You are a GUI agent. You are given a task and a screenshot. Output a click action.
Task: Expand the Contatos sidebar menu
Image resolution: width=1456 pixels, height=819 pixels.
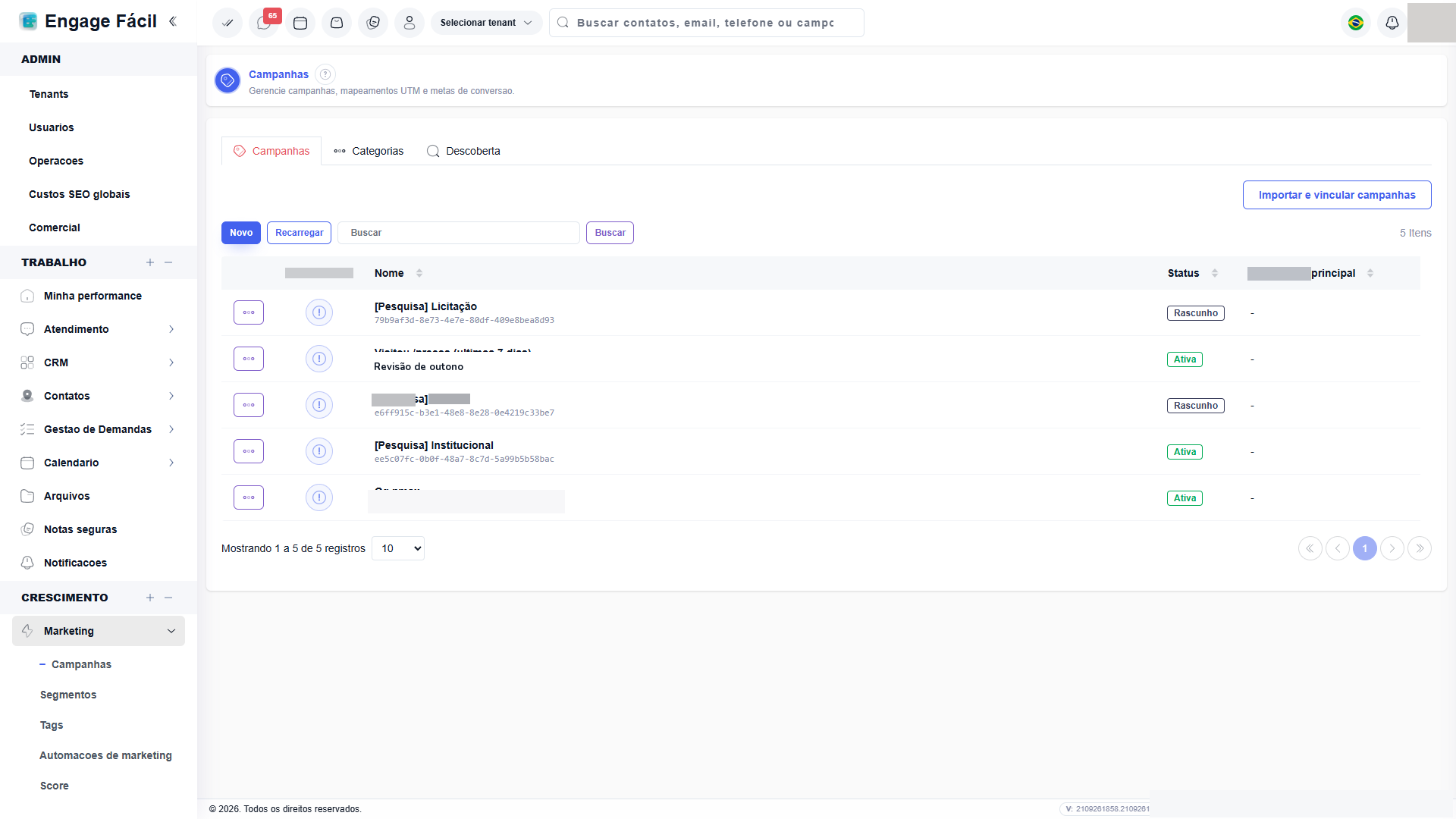tap(99, 396)
